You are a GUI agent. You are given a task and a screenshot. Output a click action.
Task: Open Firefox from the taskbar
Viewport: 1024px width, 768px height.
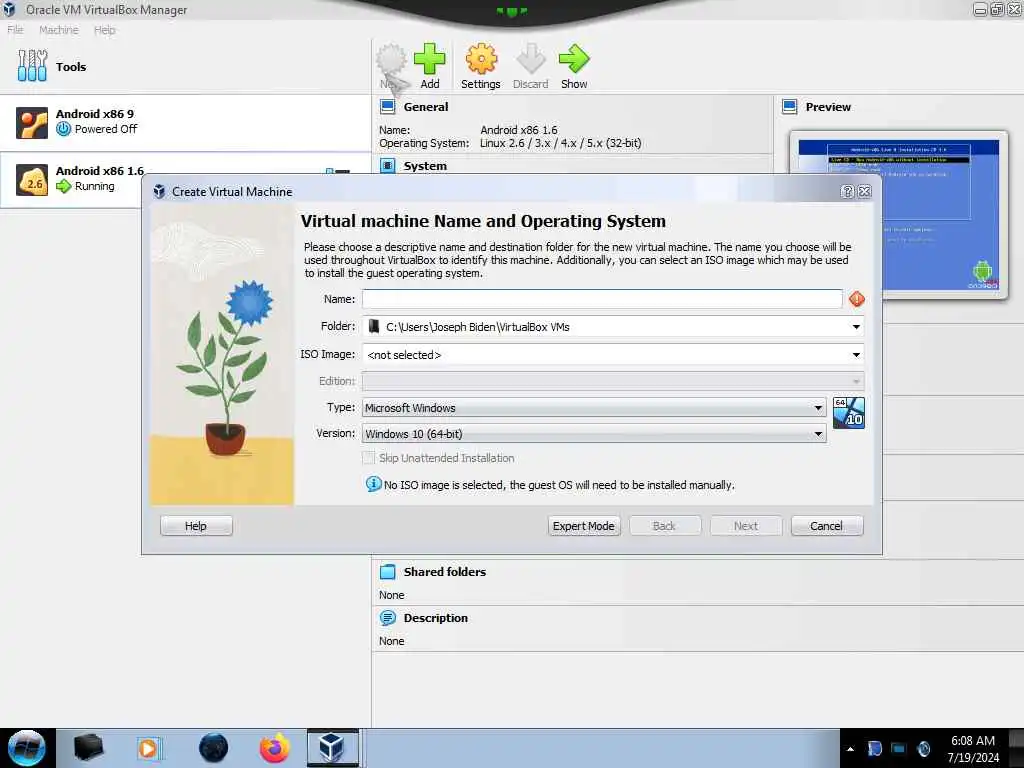point(275,748)
